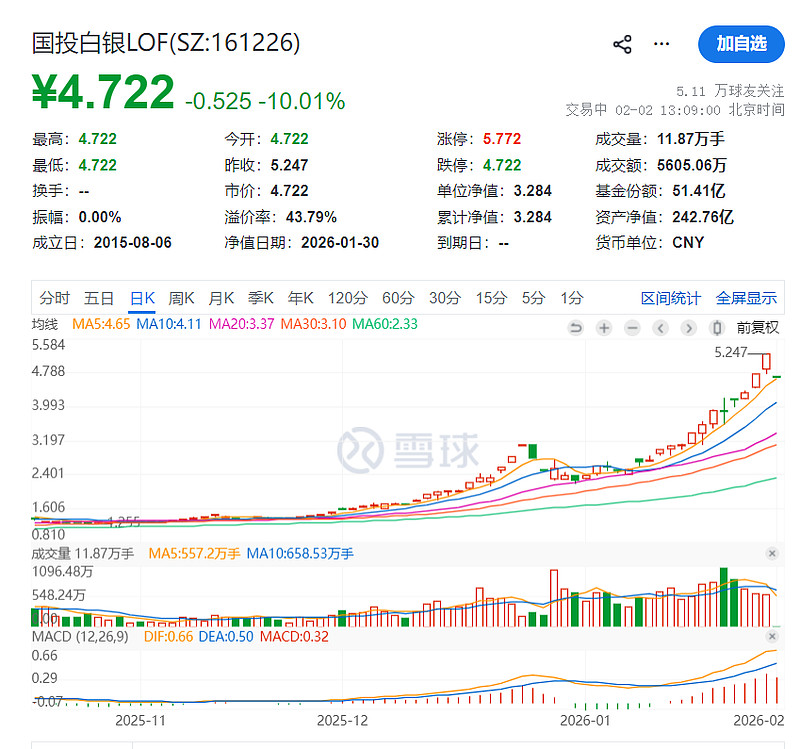Click the share icon
Viewport: 800px width, 749px height.
pyautogui.click(x=622, y=44)
